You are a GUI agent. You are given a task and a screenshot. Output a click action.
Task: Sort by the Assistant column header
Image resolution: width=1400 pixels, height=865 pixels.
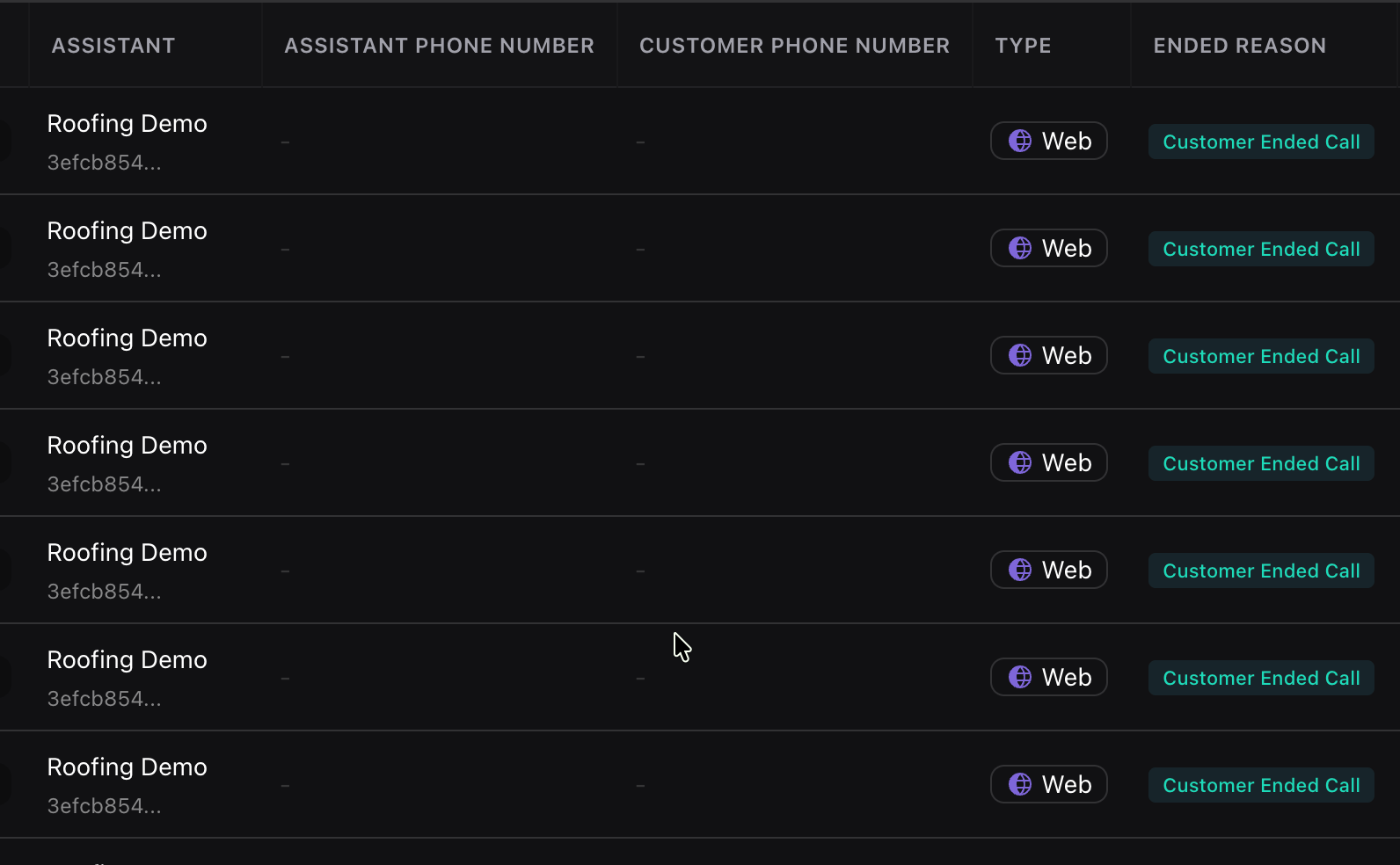click(x=113, y=46)
